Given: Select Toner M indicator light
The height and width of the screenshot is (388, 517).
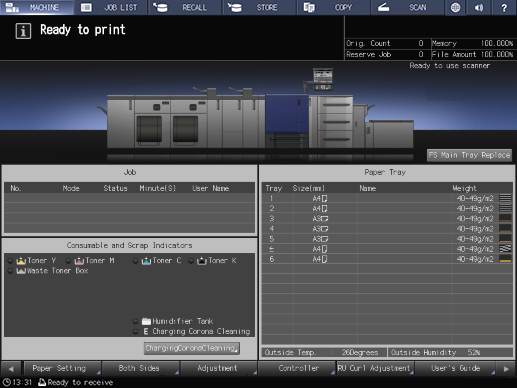Looking at the screenshot, I should (x=69, y=261).
